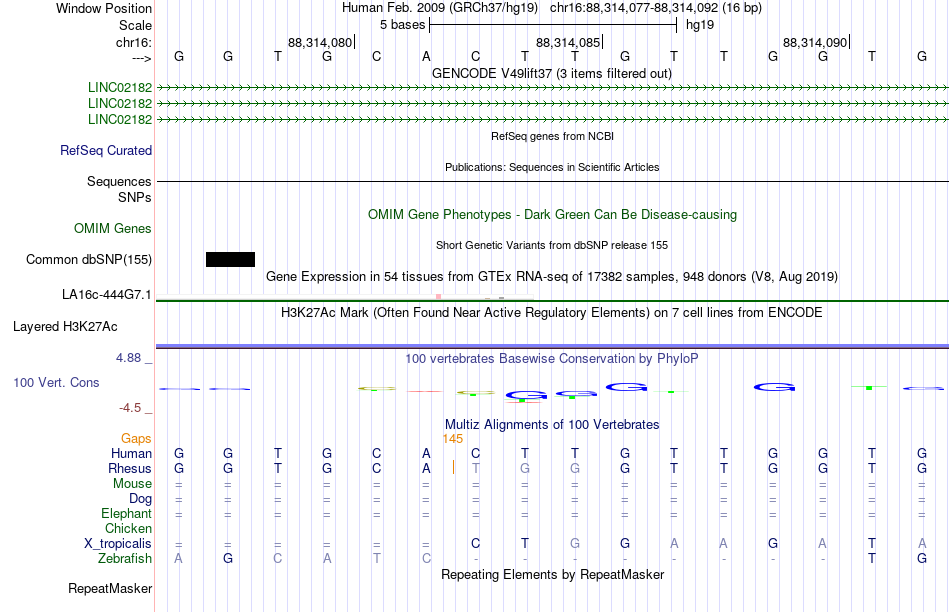The width and height of the screenshot is (950, 612).
Task: Click Repeating Elements by RepeatMasker title
Action: [552, 574]
